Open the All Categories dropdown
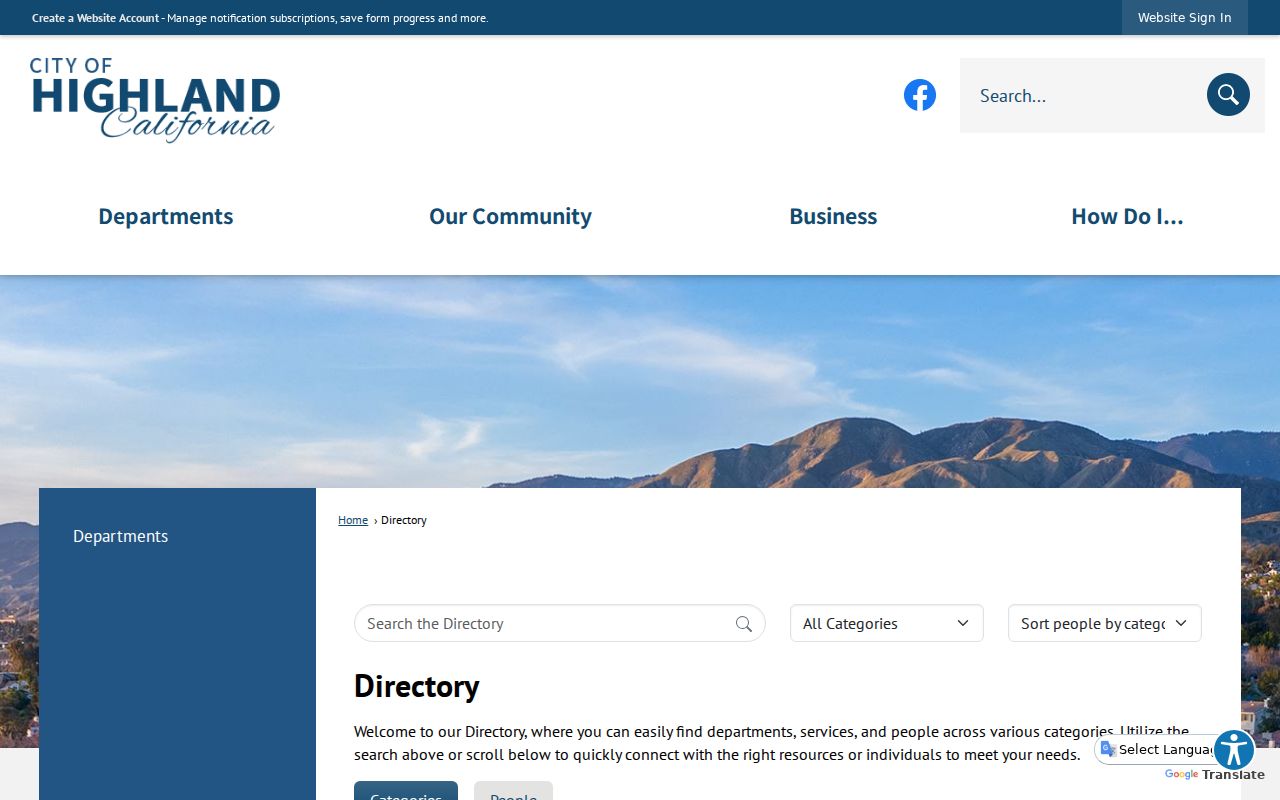This screenshot has height=800, width=1280. tap(887, 623)
